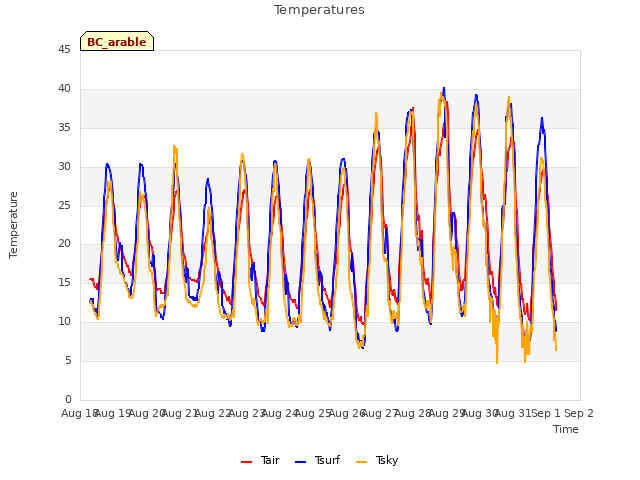
Task: Click the Aug 18 axis label
Action: (79, 413)
